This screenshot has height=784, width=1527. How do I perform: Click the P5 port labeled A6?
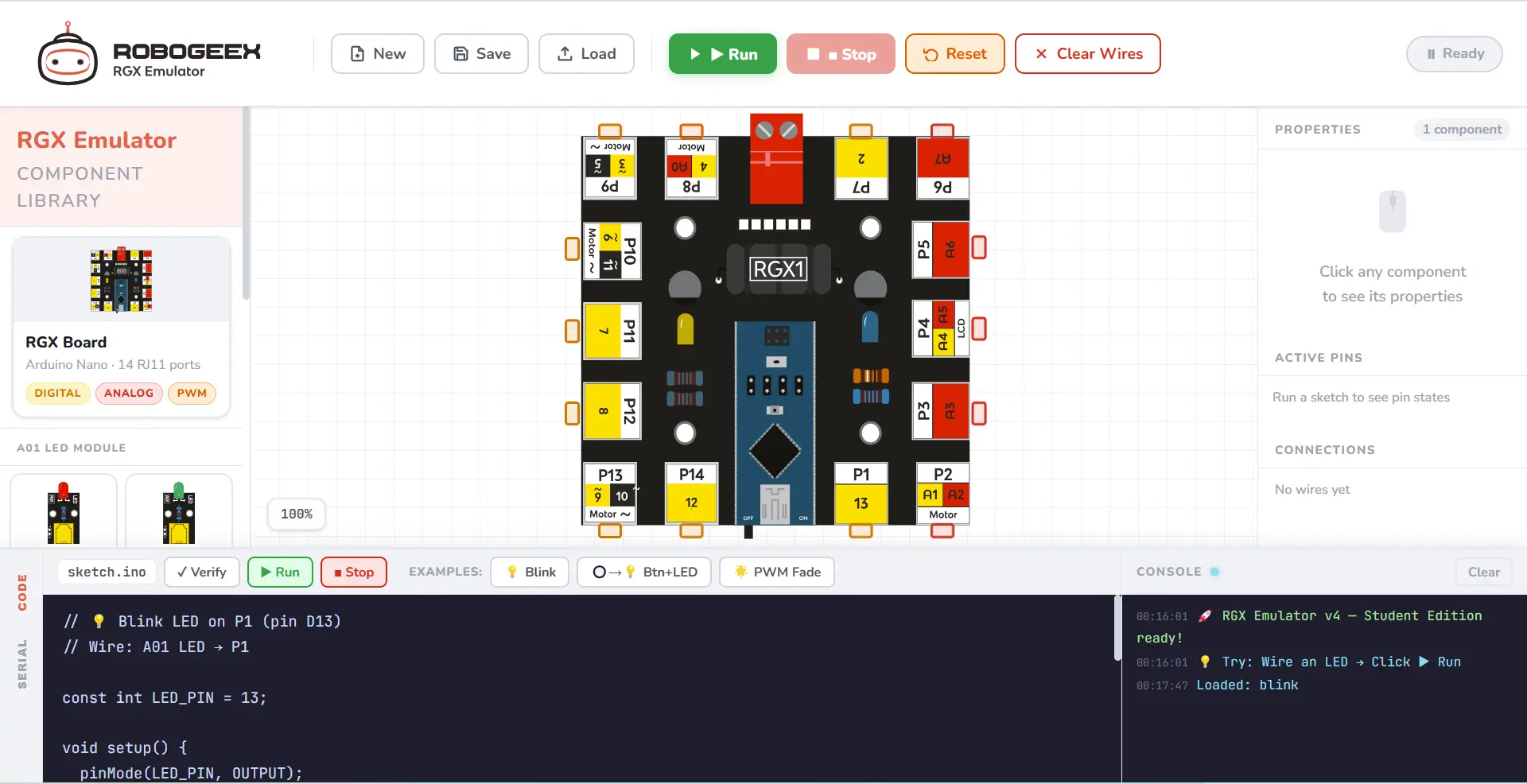click(x=940, y=250)
